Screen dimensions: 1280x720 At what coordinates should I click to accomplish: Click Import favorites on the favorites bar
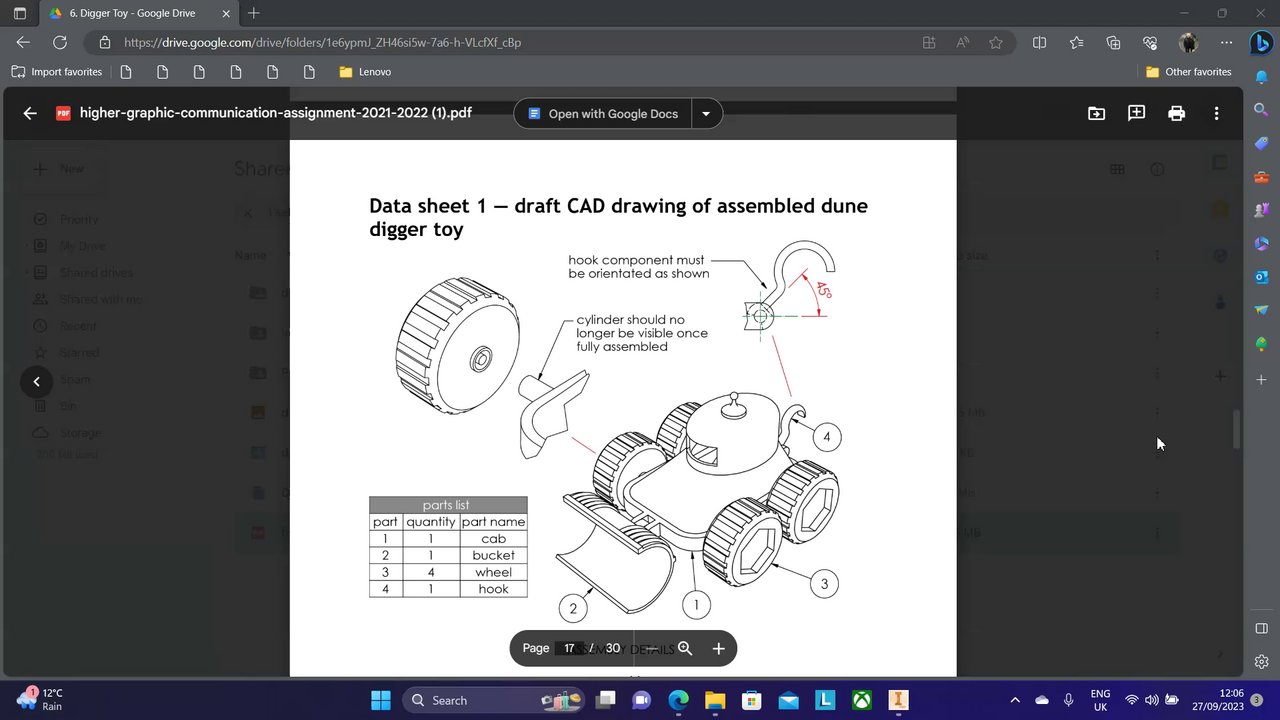[57, 72]
